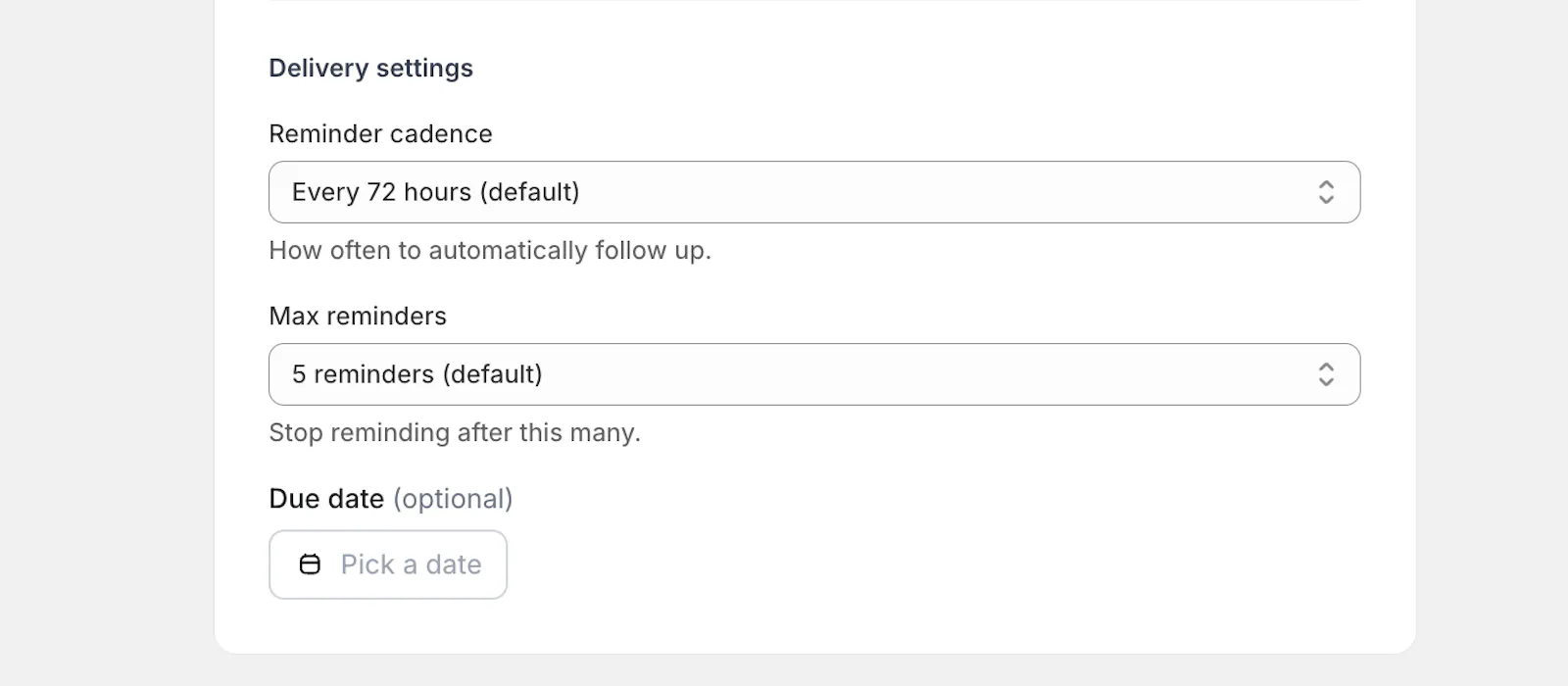Screen dimensions: 1568x686
Task: Click the "Max reminders" field label
Action: tap(358, 316)
